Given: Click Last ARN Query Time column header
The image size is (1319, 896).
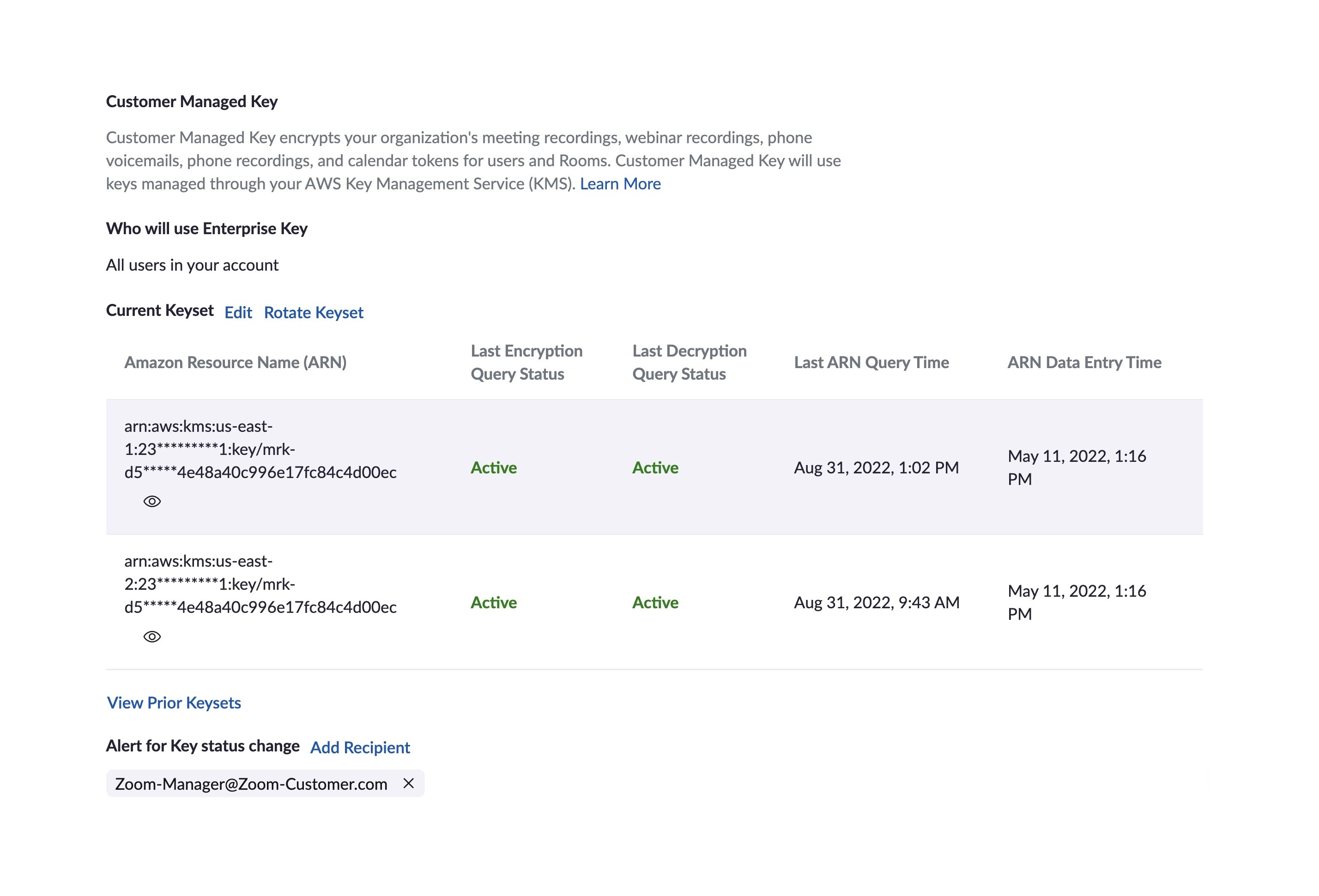Looking at the screenshot, I should pyautogui.click(x=871, y=362).
